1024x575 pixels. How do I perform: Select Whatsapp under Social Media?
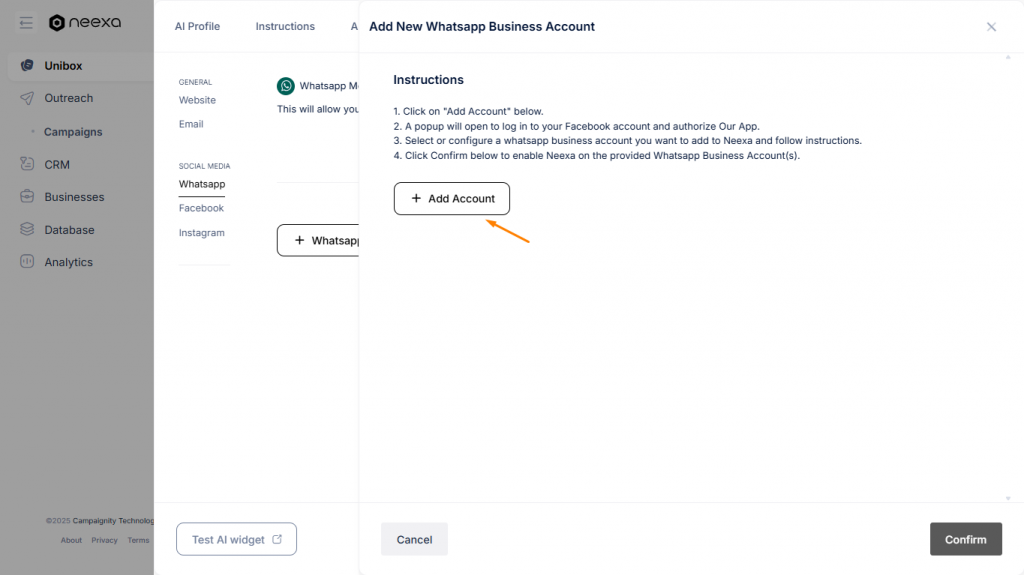[x=202, y=184]
